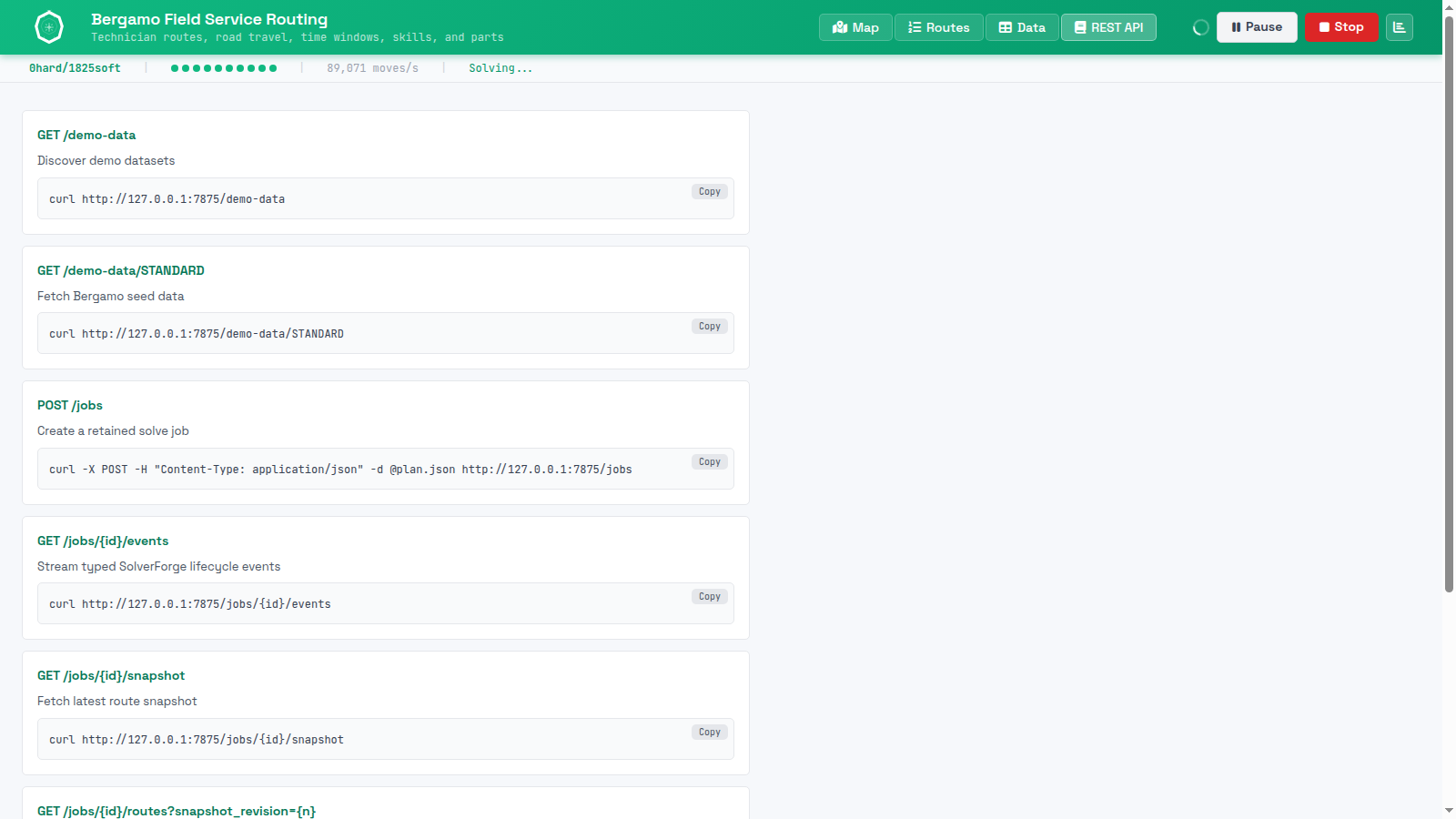The image size is (1456, 819).
Task: Open the score analysis chart icon
Action: [x=1400, y=27]
